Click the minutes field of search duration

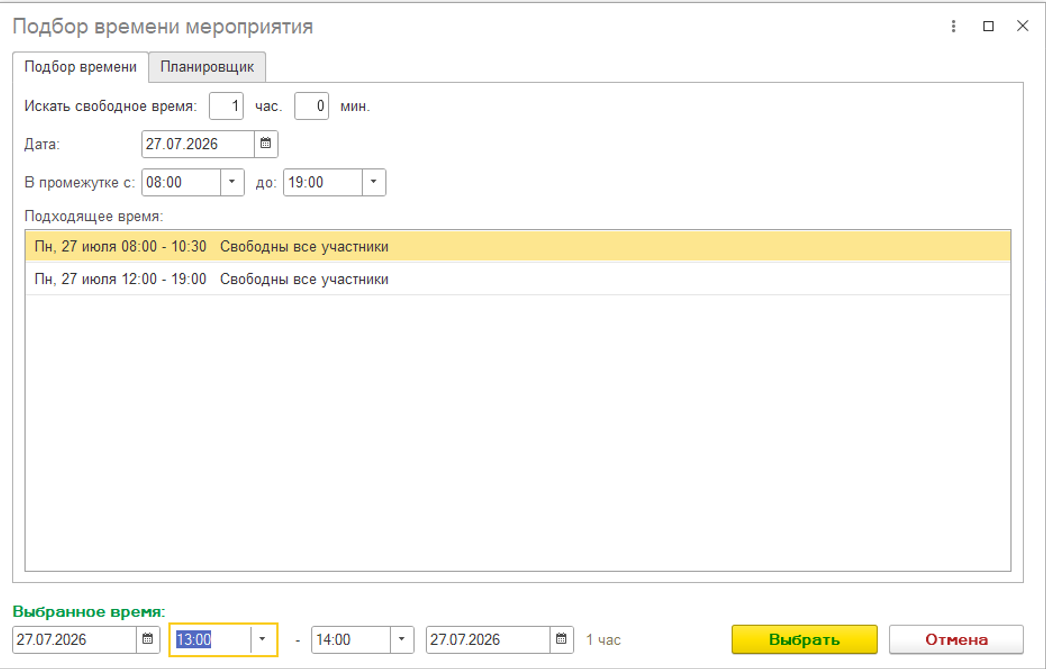(x=312, y=106)
